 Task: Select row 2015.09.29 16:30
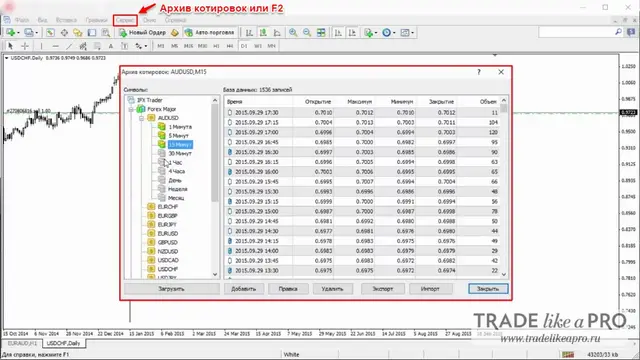(362, 152)
